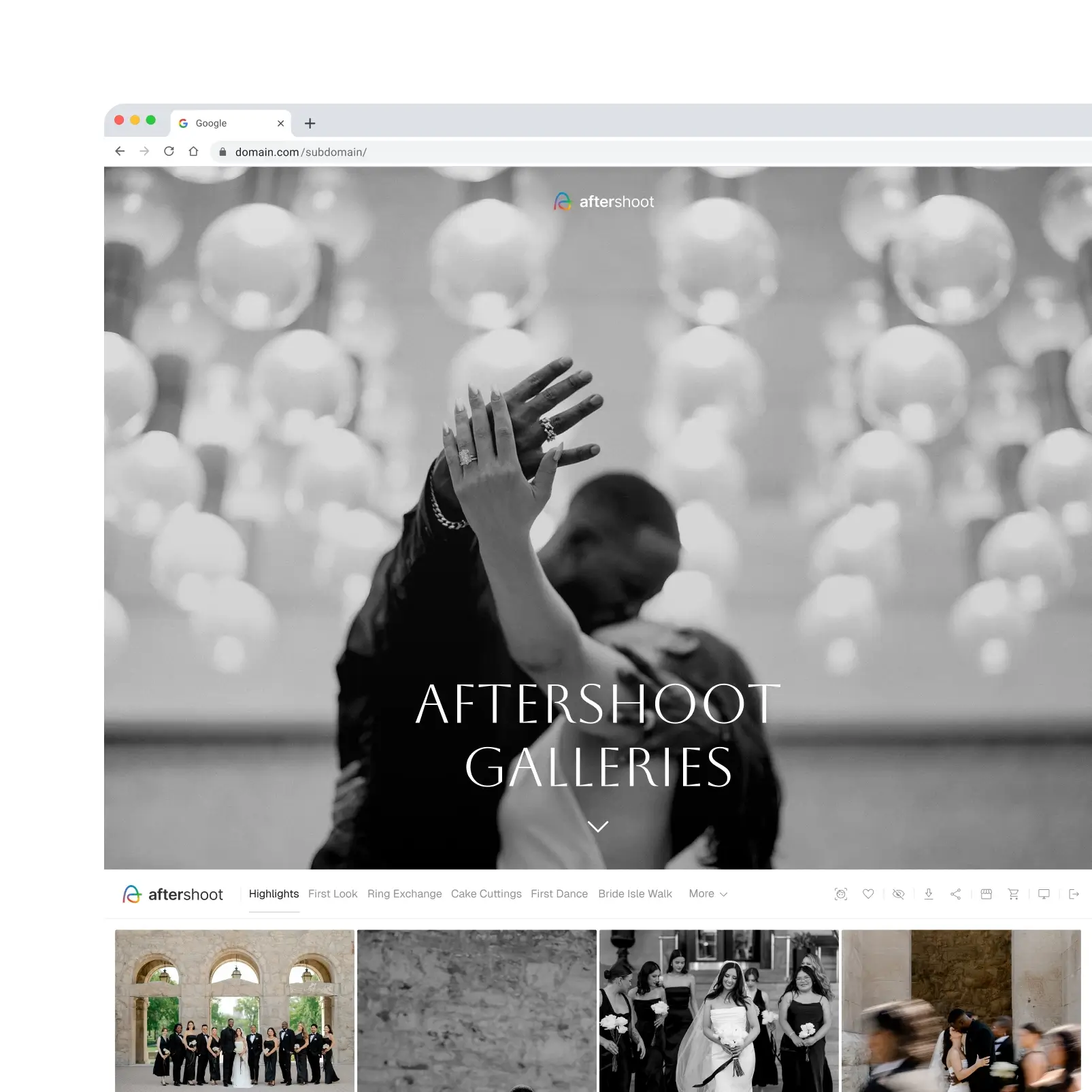Click the aftershoot logo in gallery navbar
Image resolution: width=1092 pixels, height=1092 pixels.
173,894
